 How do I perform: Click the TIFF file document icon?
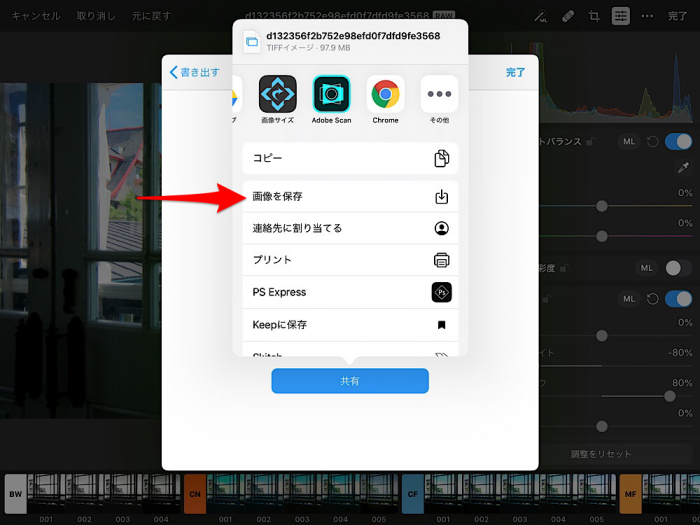coord(252,42)
